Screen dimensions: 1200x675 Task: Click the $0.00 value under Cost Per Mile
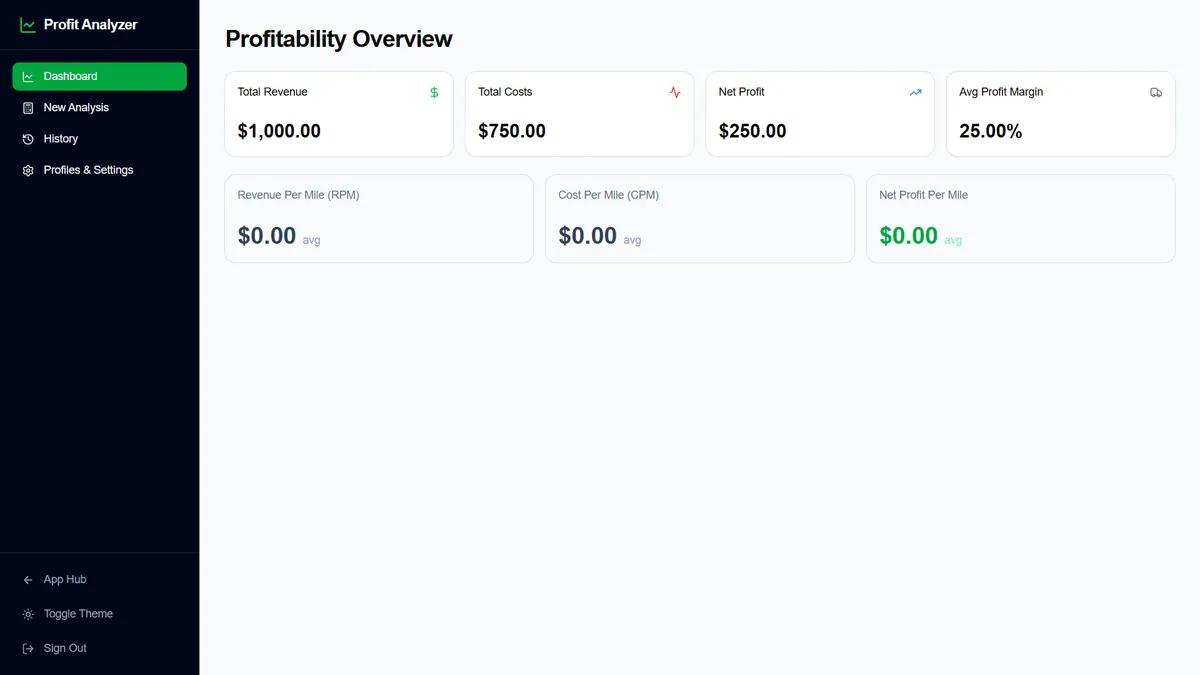(588, 236)
